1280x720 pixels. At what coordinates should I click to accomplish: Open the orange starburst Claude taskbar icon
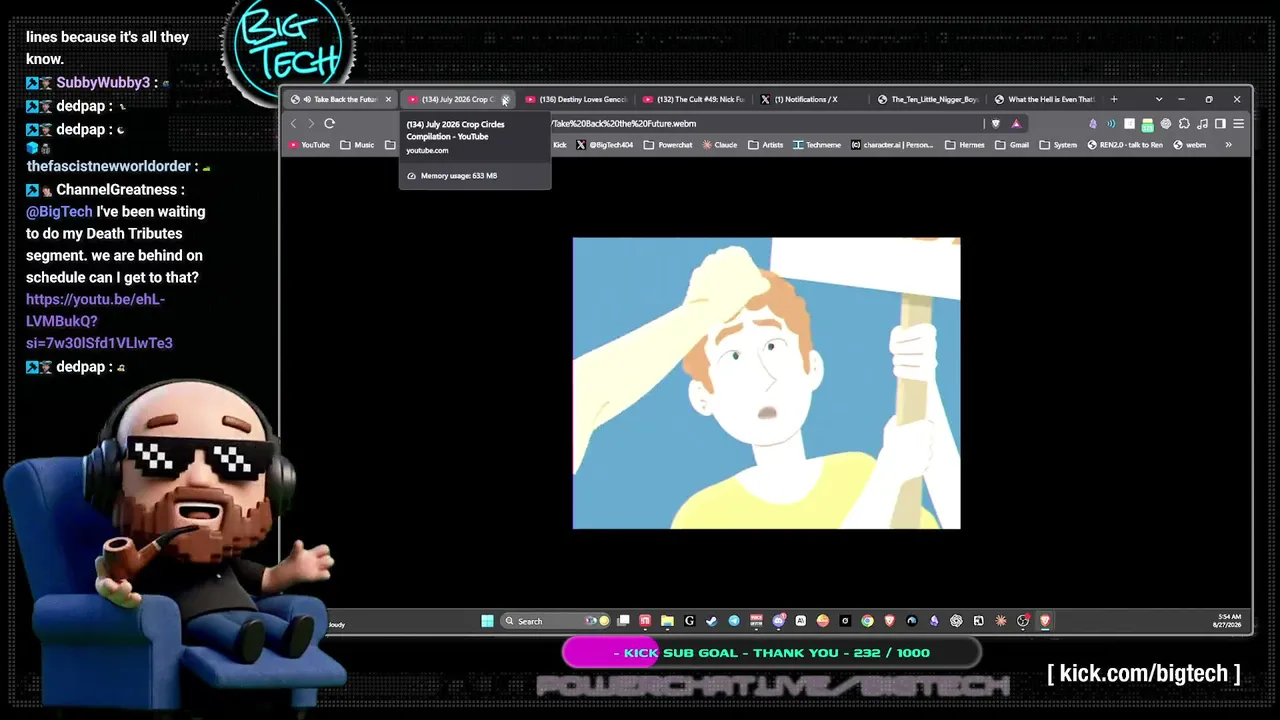(x=1001, y=621)
